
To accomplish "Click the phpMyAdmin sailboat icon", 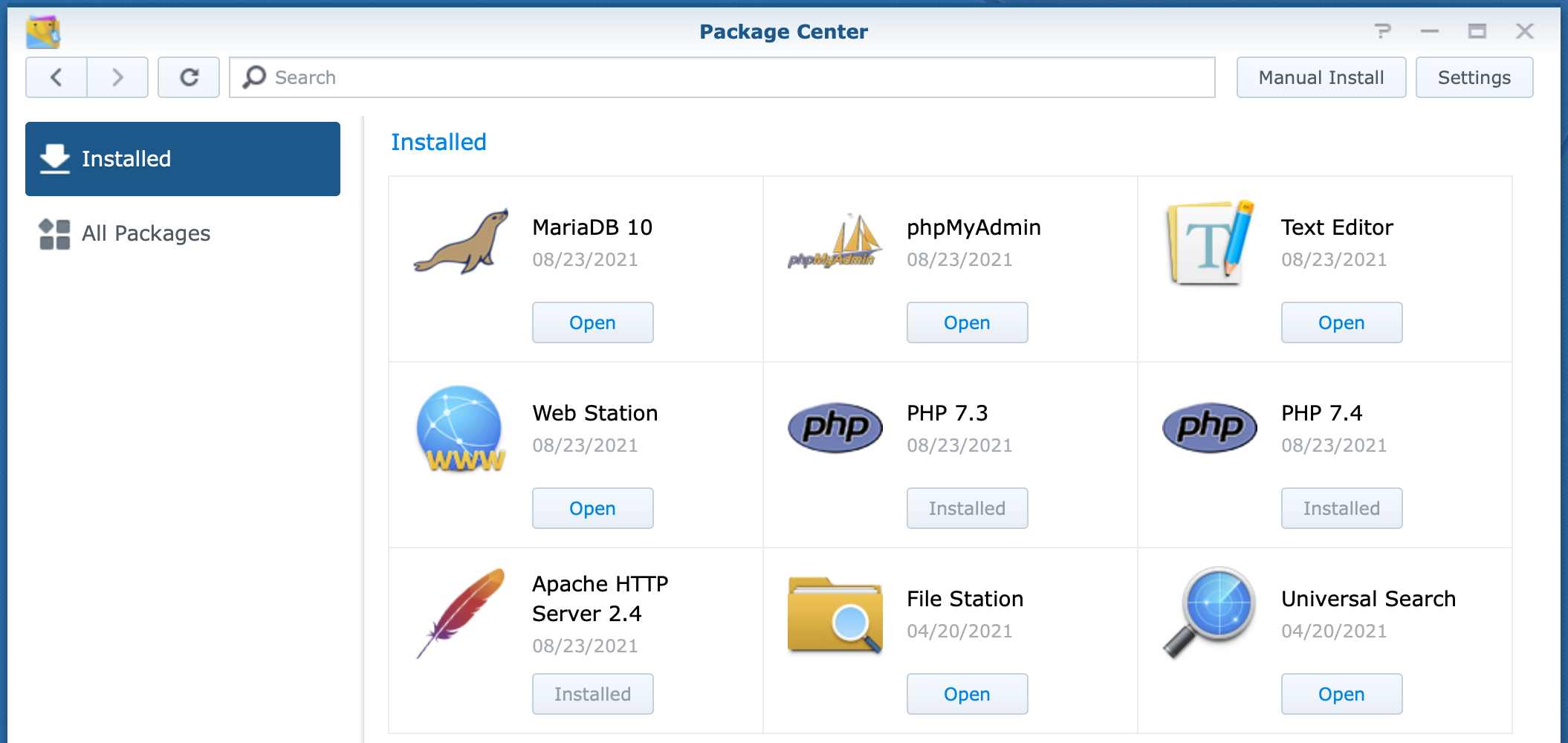I will pos(835,242).
